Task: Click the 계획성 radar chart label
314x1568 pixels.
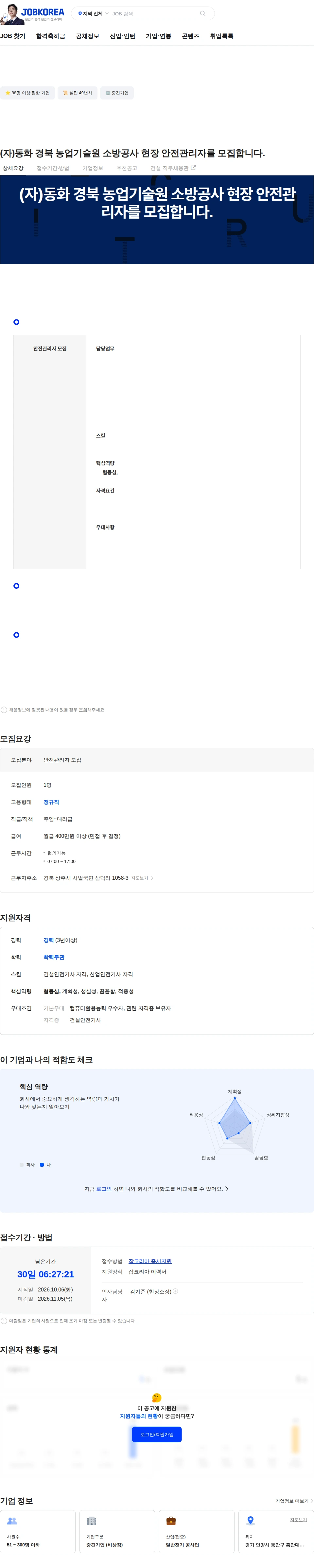Action: pos(234,1091)
